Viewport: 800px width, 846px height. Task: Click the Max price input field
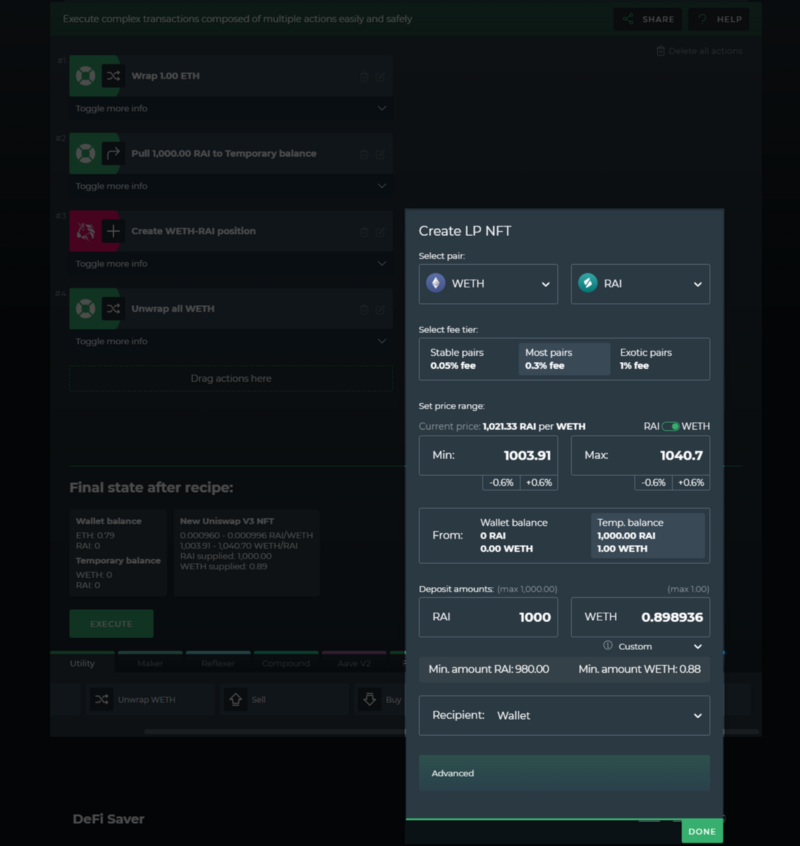click(x=640, y=455)
